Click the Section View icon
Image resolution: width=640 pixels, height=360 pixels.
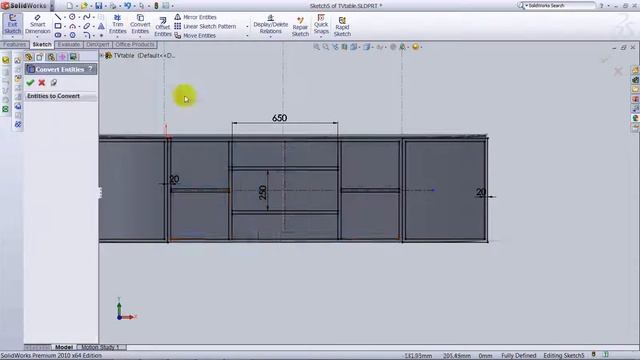[344, 47]
